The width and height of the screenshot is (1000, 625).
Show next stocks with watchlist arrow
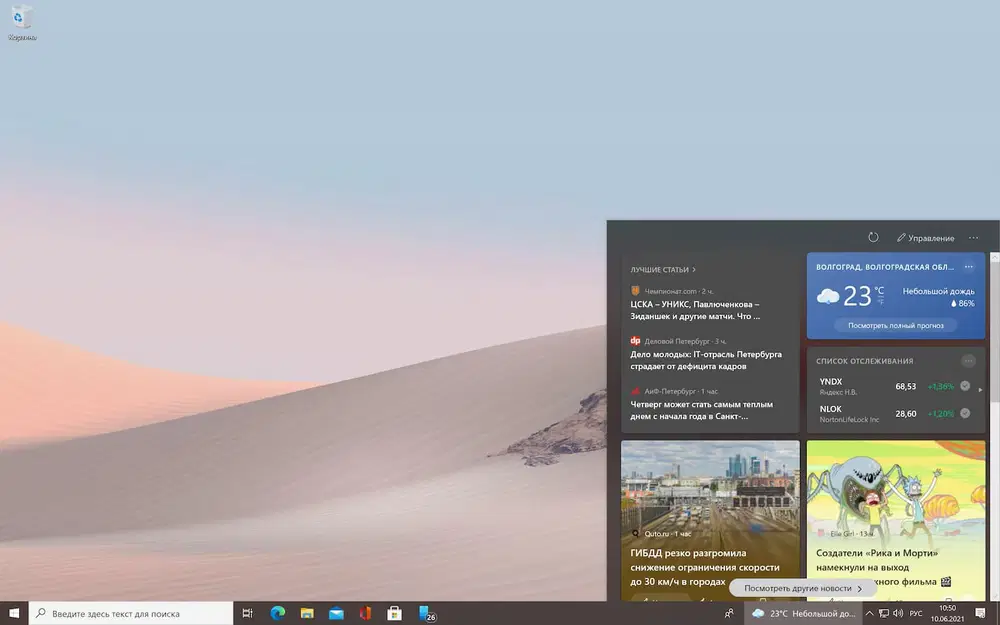coord(980,389)
